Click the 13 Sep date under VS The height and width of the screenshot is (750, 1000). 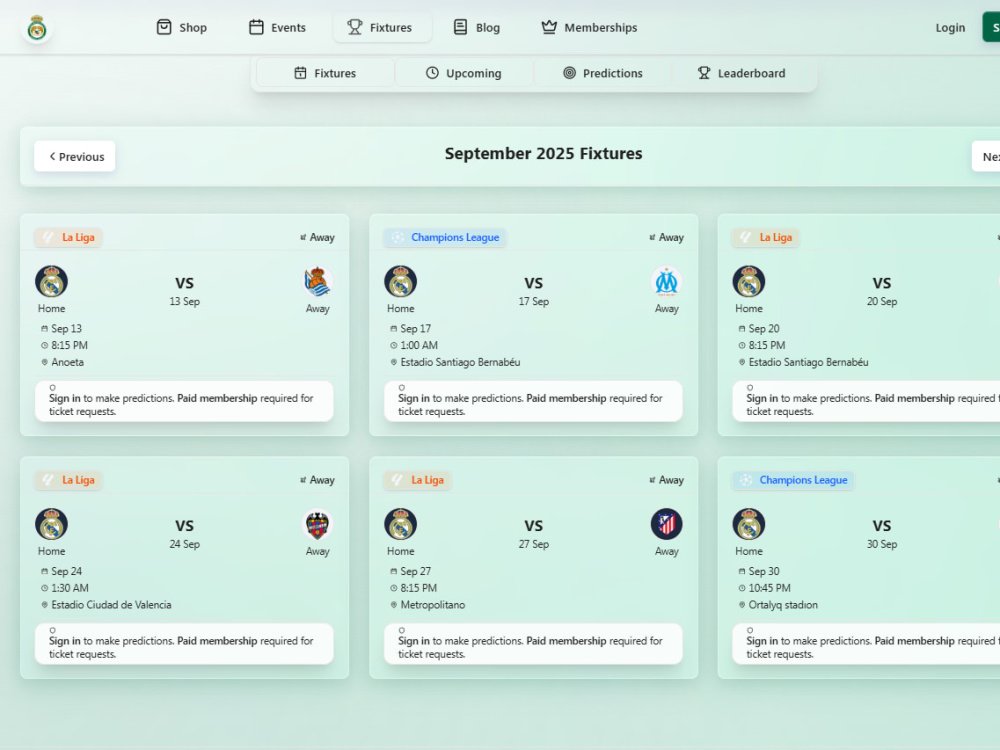pyautogui.click(x=184, y=301)
